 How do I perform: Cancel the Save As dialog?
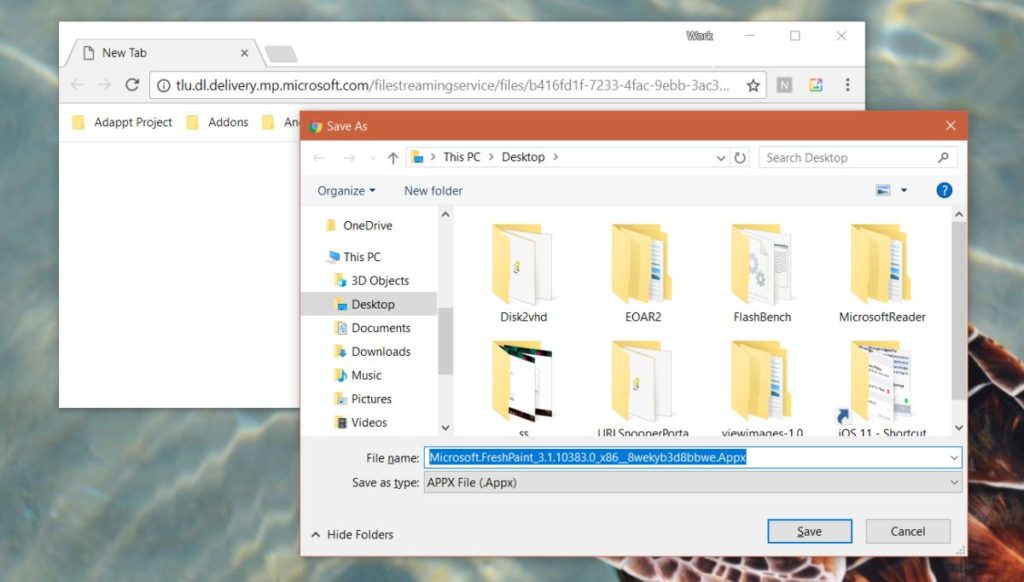coord(907,531)
